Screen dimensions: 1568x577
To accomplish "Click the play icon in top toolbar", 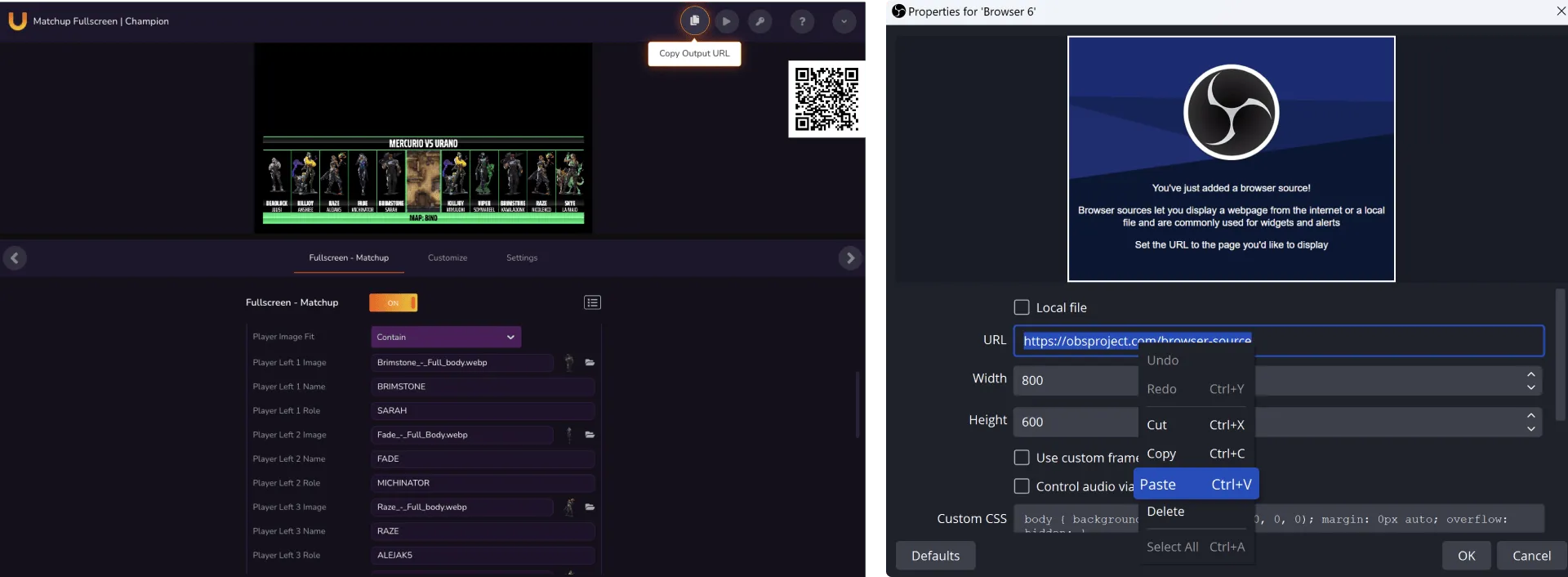I will (x=726, y=21).
